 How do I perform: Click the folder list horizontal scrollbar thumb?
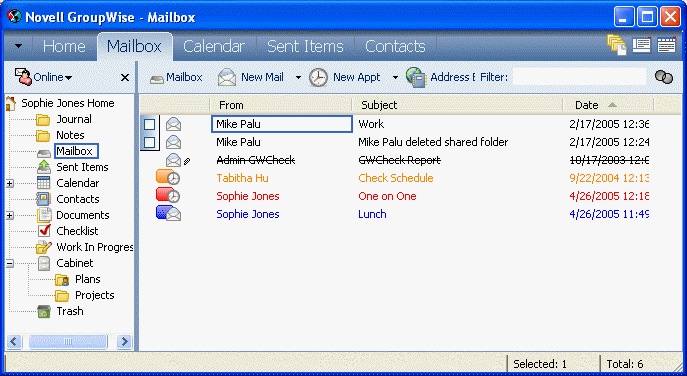pyautogui.click(x=68, y=341)
